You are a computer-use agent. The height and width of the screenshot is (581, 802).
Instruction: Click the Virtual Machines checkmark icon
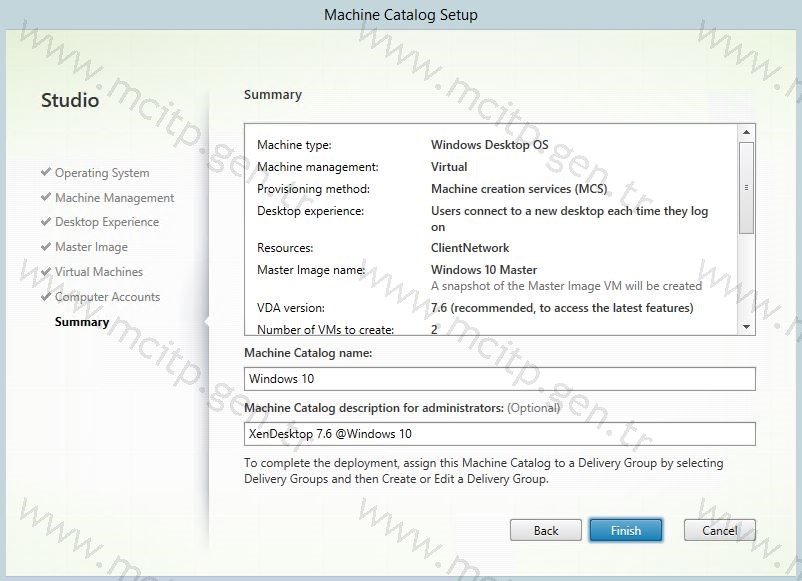[x=46, y=271]
